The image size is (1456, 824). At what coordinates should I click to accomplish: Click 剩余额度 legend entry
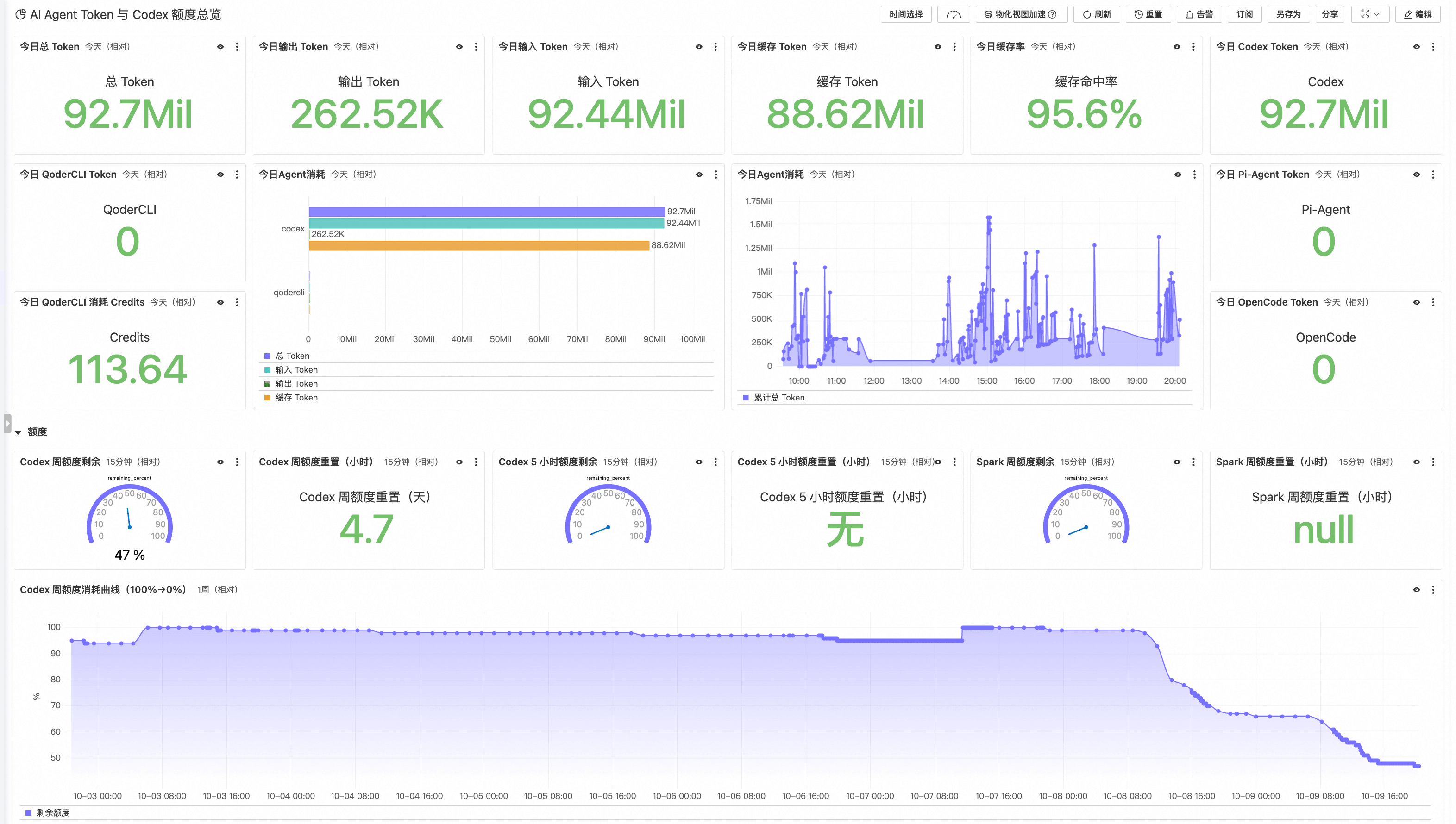53,813
